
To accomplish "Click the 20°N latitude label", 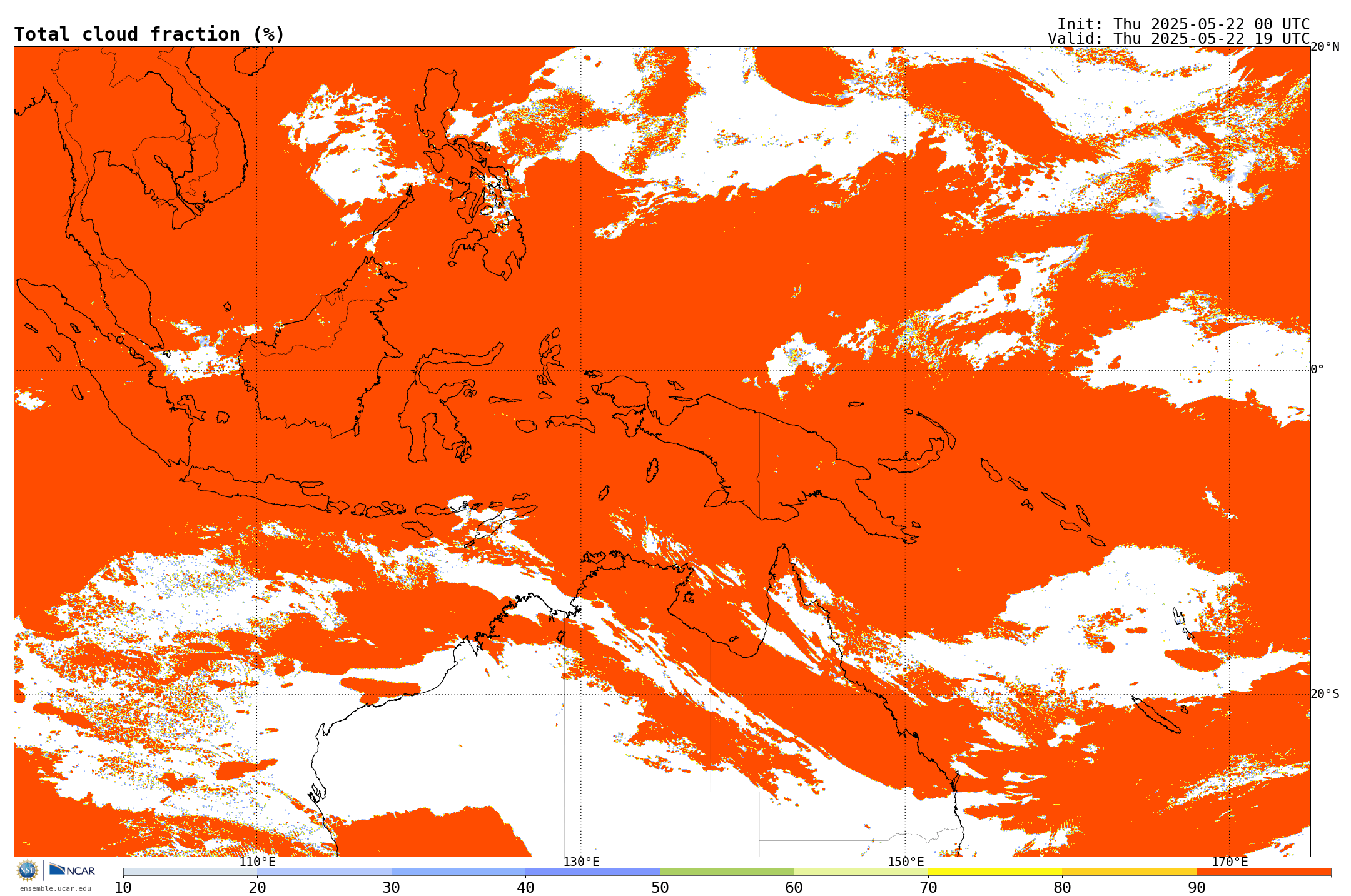I will pos(1325,47).
